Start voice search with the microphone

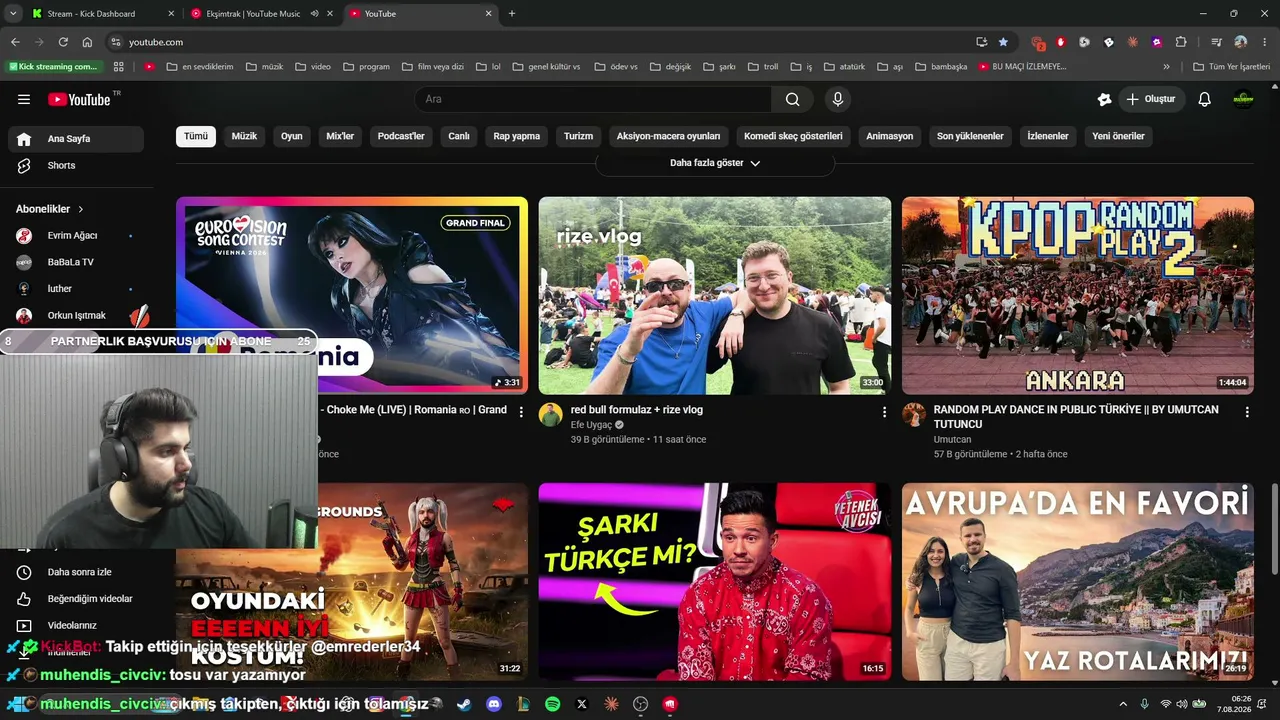(x=838, y=99)
